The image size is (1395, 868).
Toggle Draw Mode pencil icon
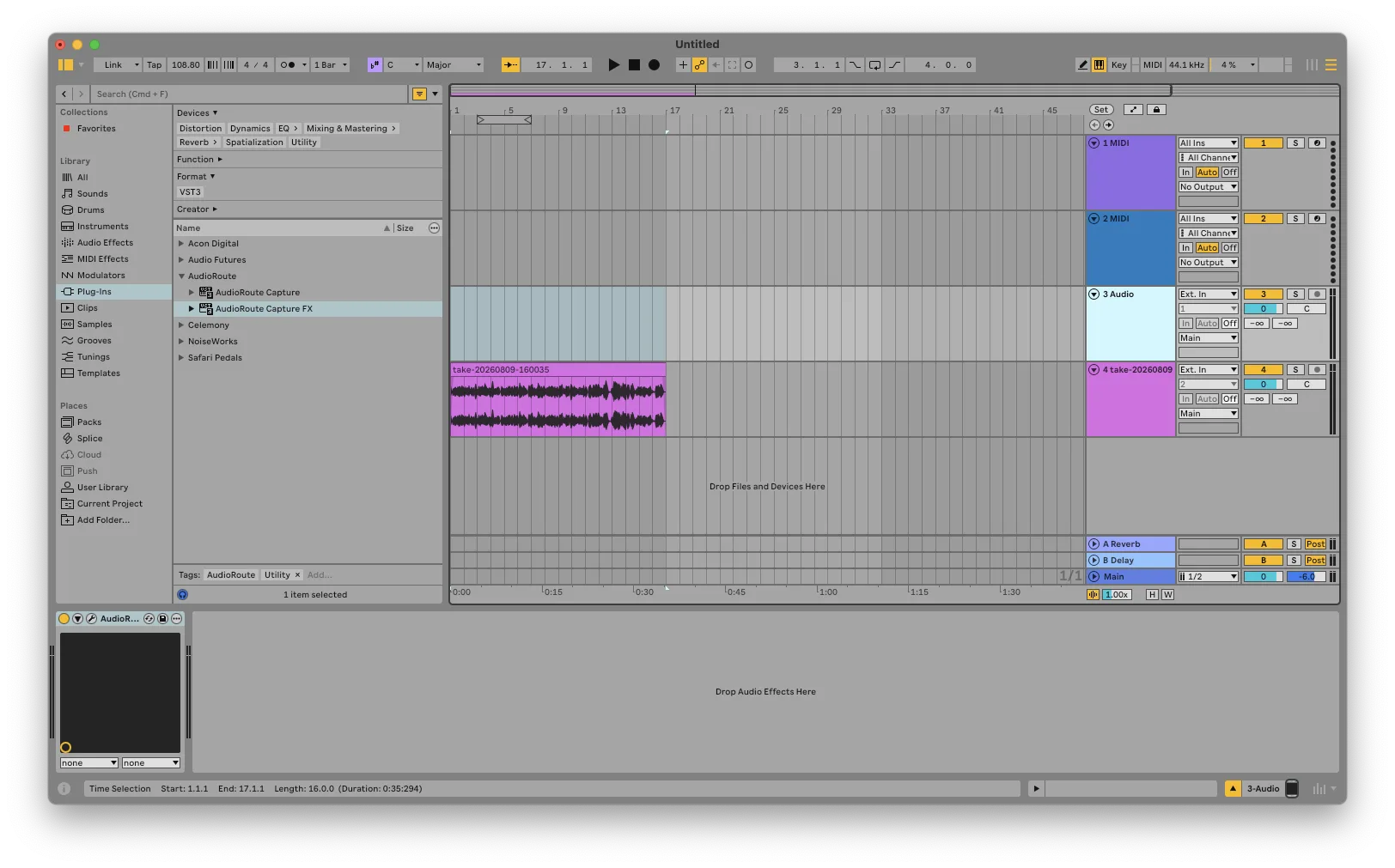tap(1082, 64)
